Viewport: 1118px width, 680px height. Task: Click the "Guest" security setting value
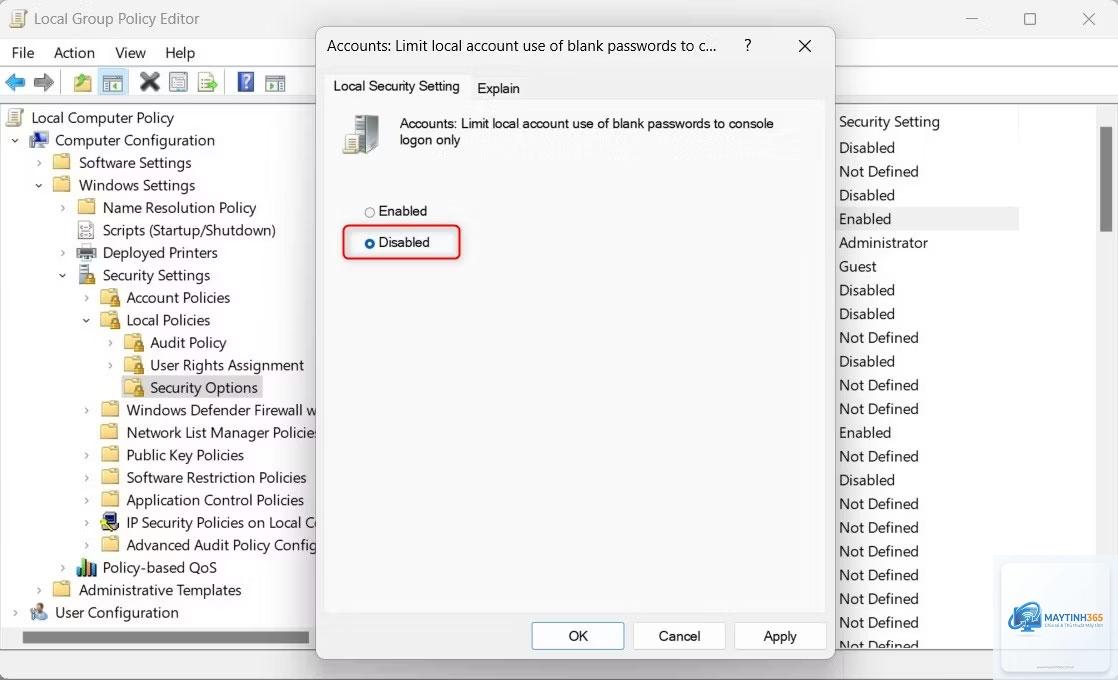coord(857,267)
